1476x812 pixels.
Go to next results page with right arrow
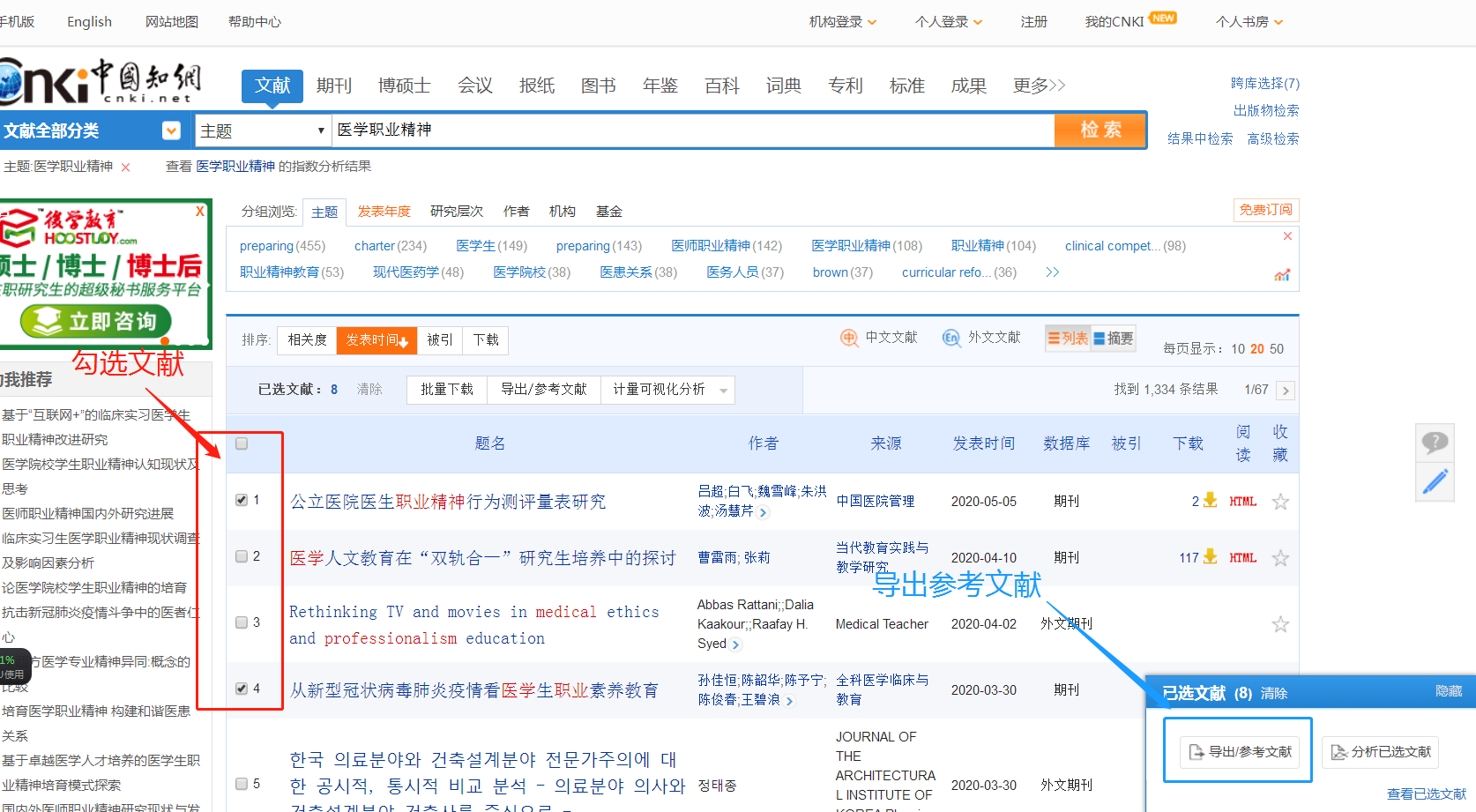click(1286, 390)
